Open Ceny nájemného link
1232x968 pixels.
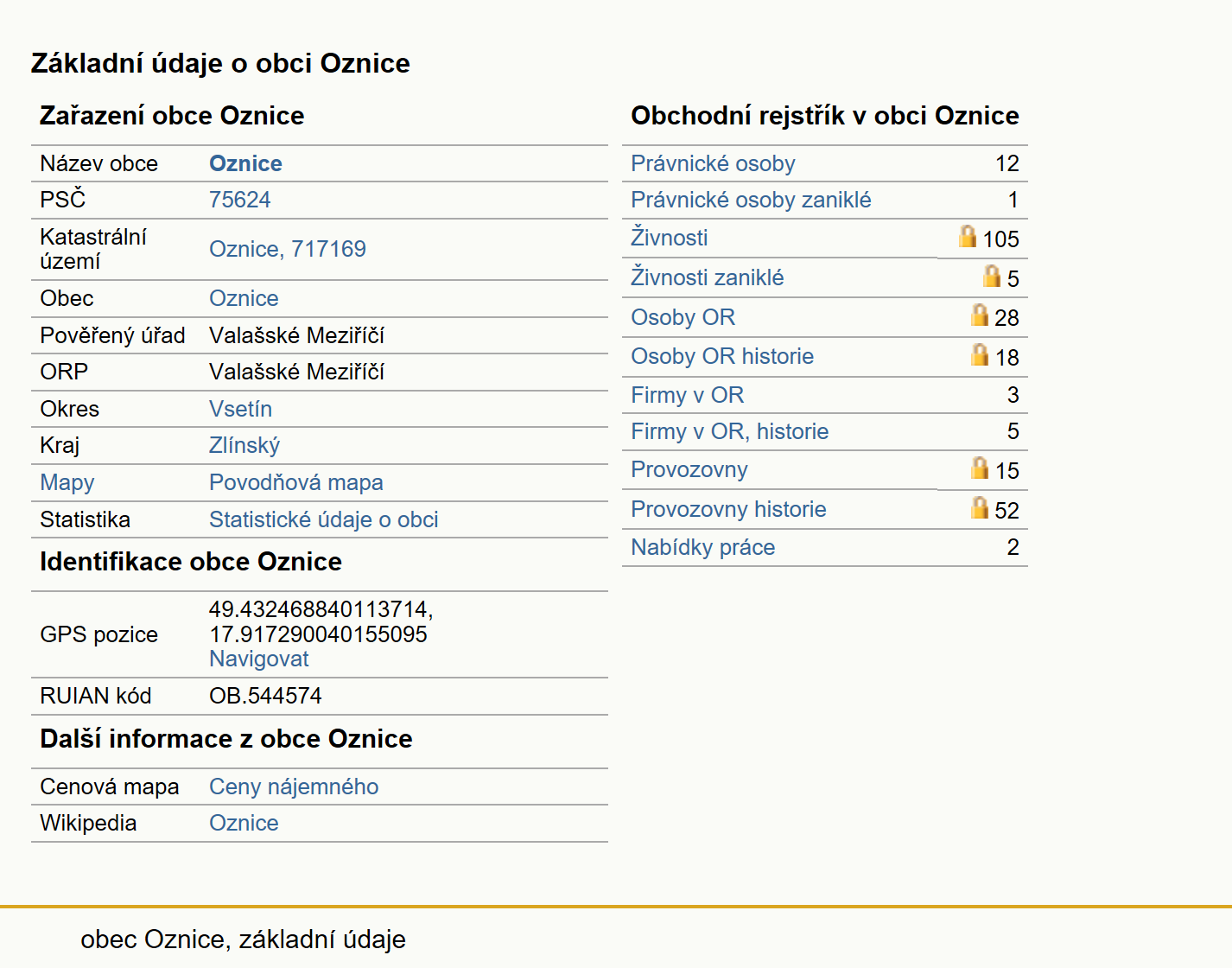point(294,786)
